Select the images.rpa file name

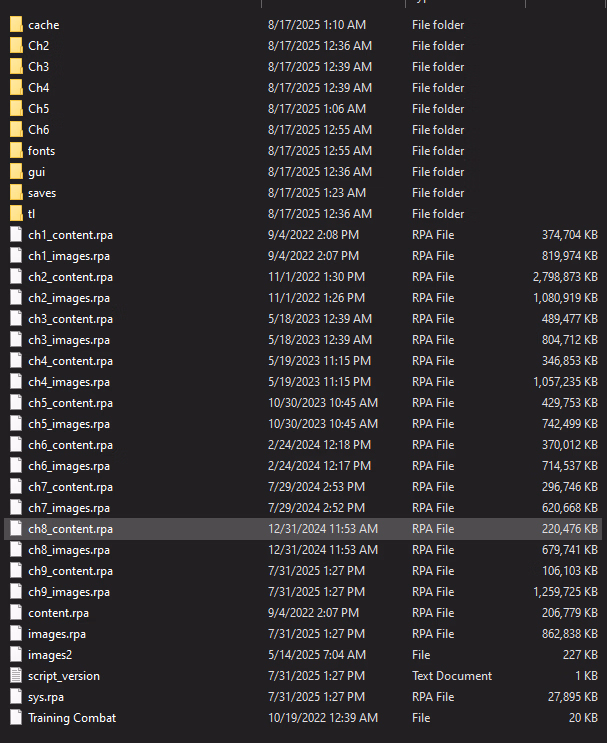click(57, 634)
